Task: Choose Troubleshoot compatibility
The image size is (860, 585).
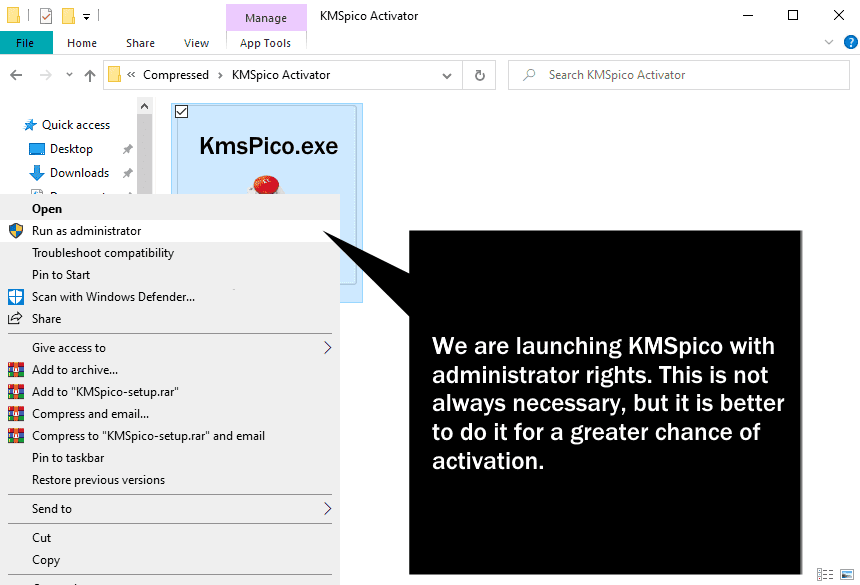Action: (170, 253)
